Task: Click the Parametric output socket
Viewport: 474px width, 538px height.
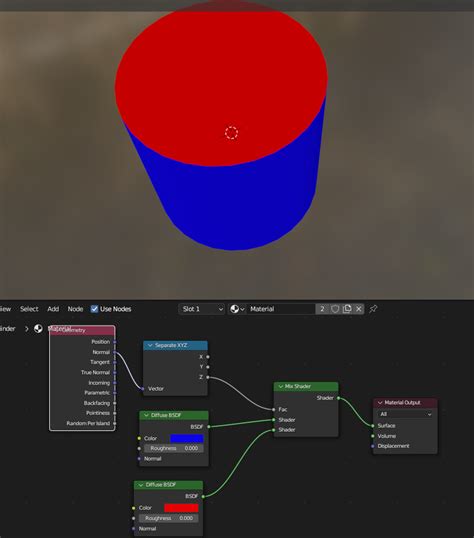Action: pyautogui.click(x=115, y=393)
